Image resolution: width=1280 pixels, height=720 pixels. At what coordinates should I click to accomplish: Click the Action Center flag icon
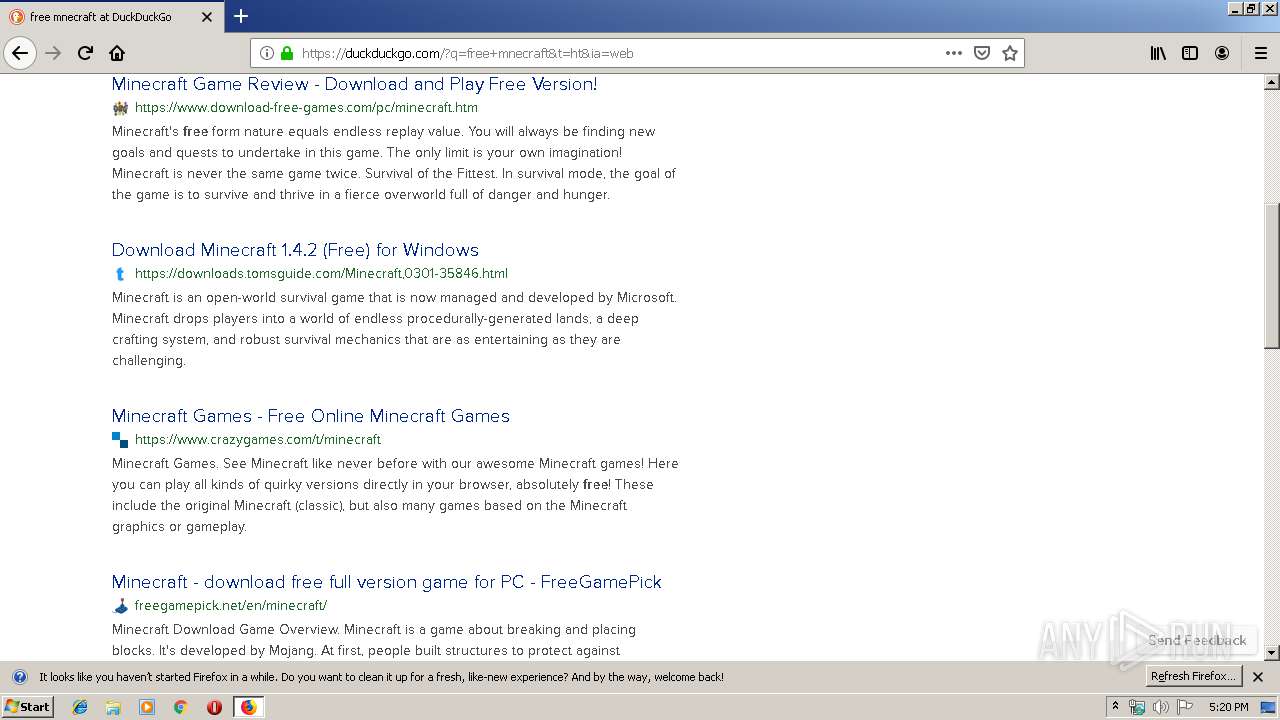point(1185,707)
